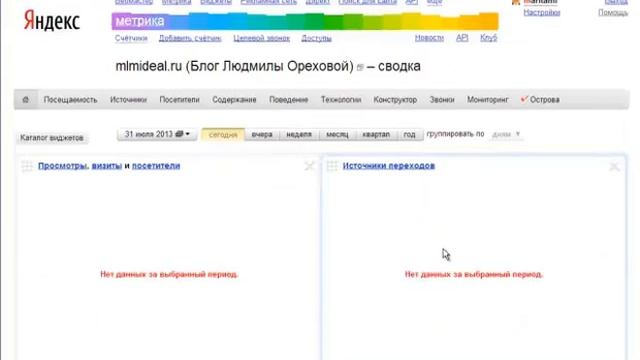Close the Просмотры, визиты и посетители widget
640x360 pixels.
tap(309, 166)
